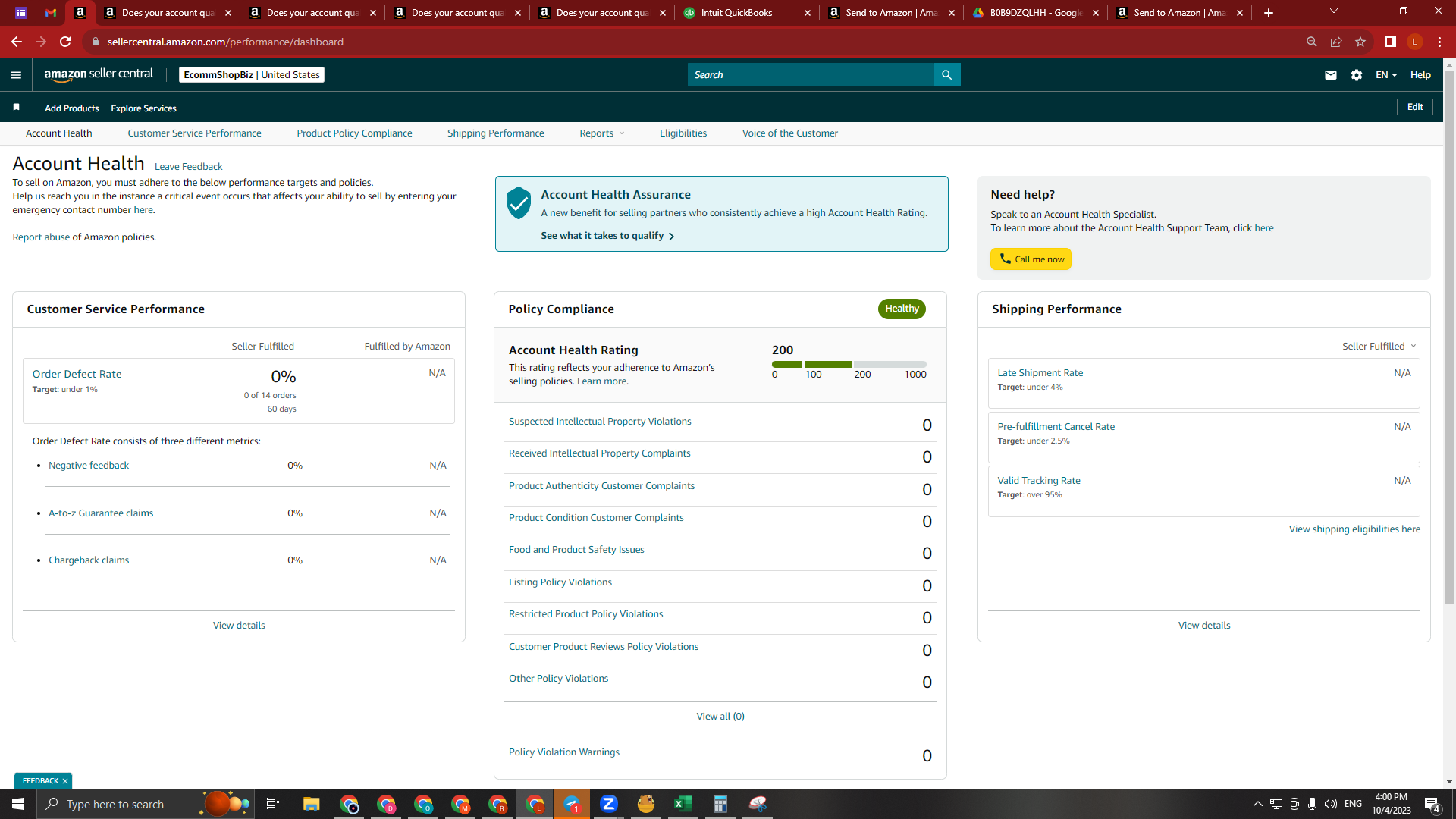This screenshot has width=1456, height=819.
Task: Open the messages envelope icon
Action: point(1330,74)
